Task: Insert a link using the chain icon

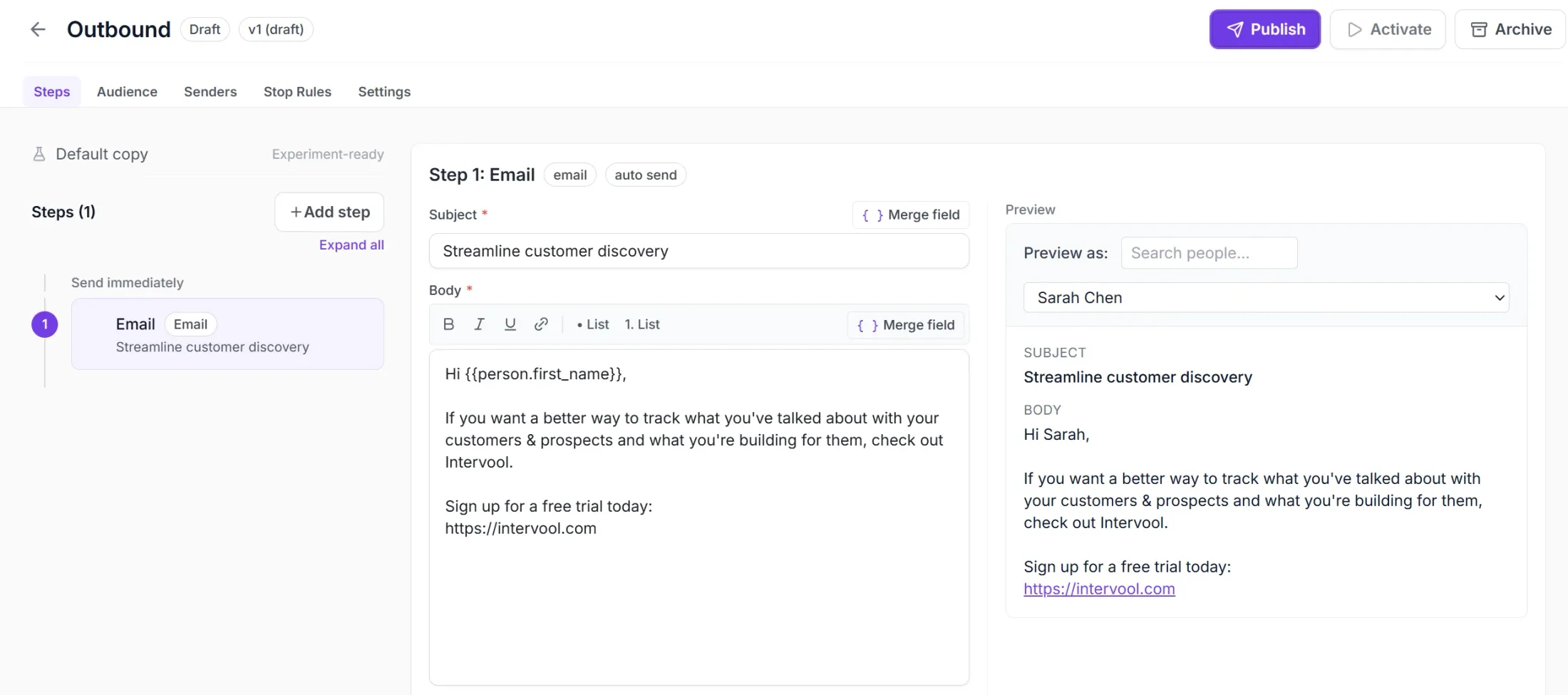Action: [541, 324]
